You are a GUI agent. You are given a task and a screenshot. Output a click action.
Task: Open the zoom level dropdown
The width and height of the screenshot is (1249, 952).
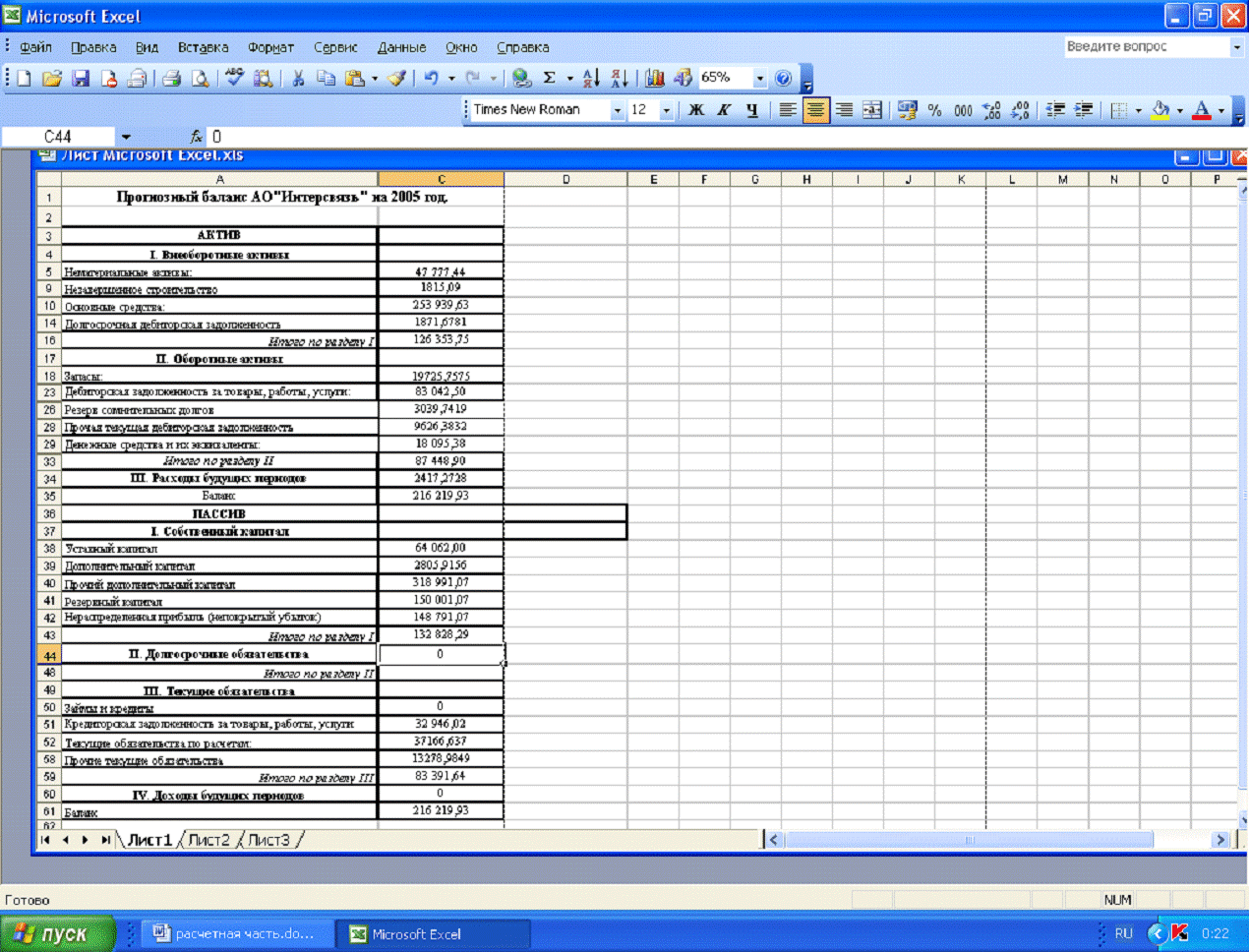757,78
